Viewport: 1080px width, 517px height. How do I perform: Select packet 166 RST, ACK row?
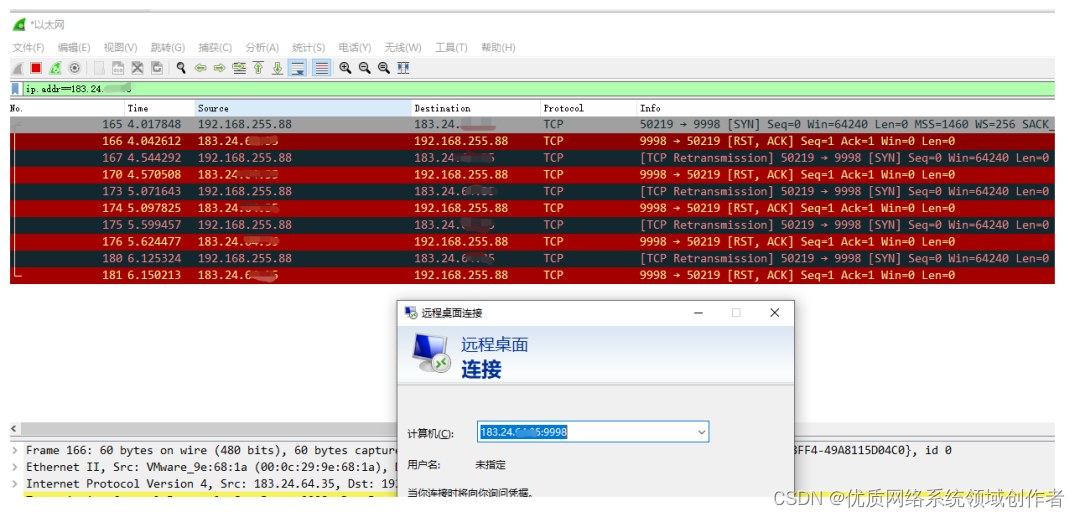point(532,141)
